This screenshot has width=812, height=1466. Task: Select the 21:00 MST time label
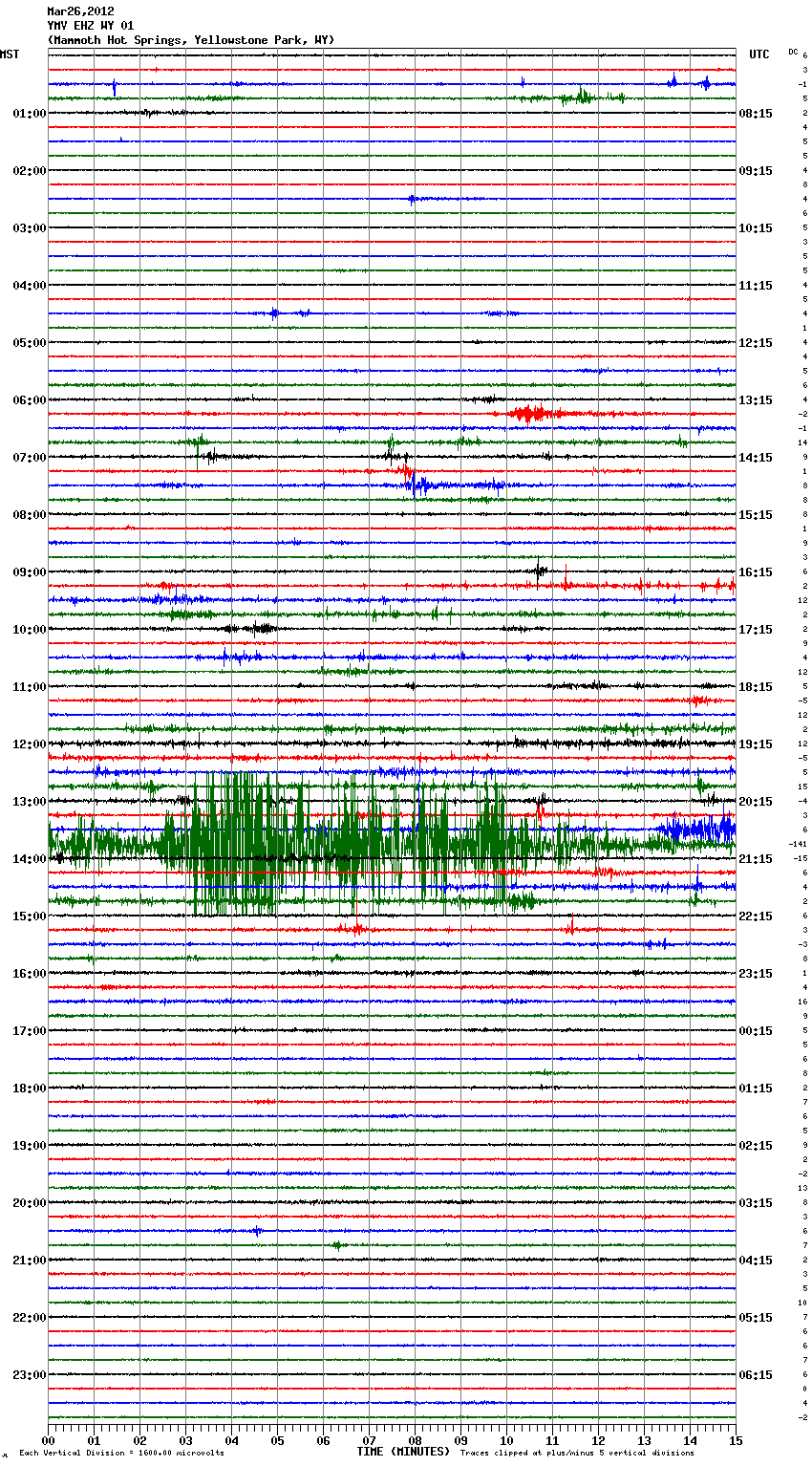tap(29, 1261)
